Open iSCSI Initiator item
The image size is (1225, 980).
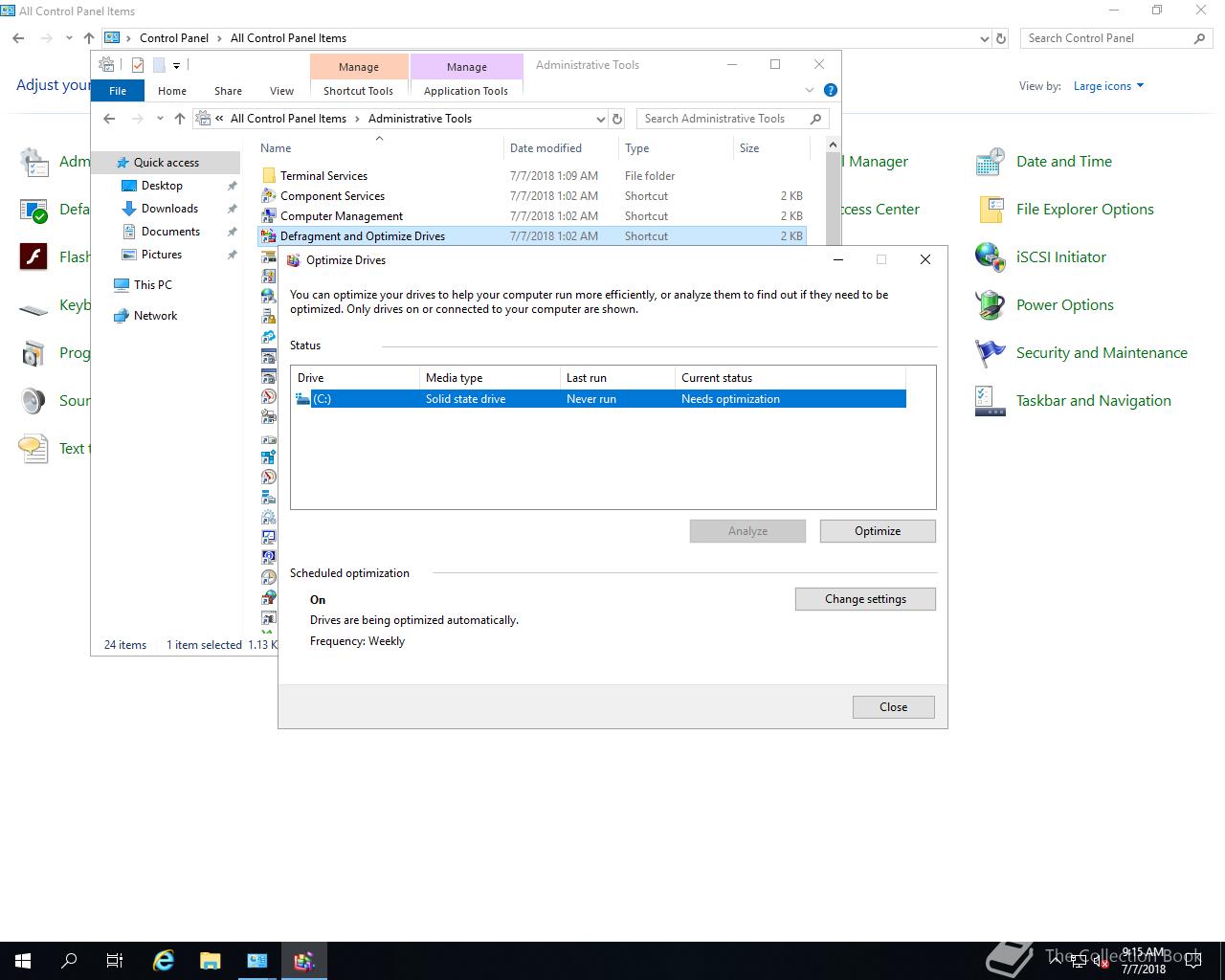coord(1040,257)
